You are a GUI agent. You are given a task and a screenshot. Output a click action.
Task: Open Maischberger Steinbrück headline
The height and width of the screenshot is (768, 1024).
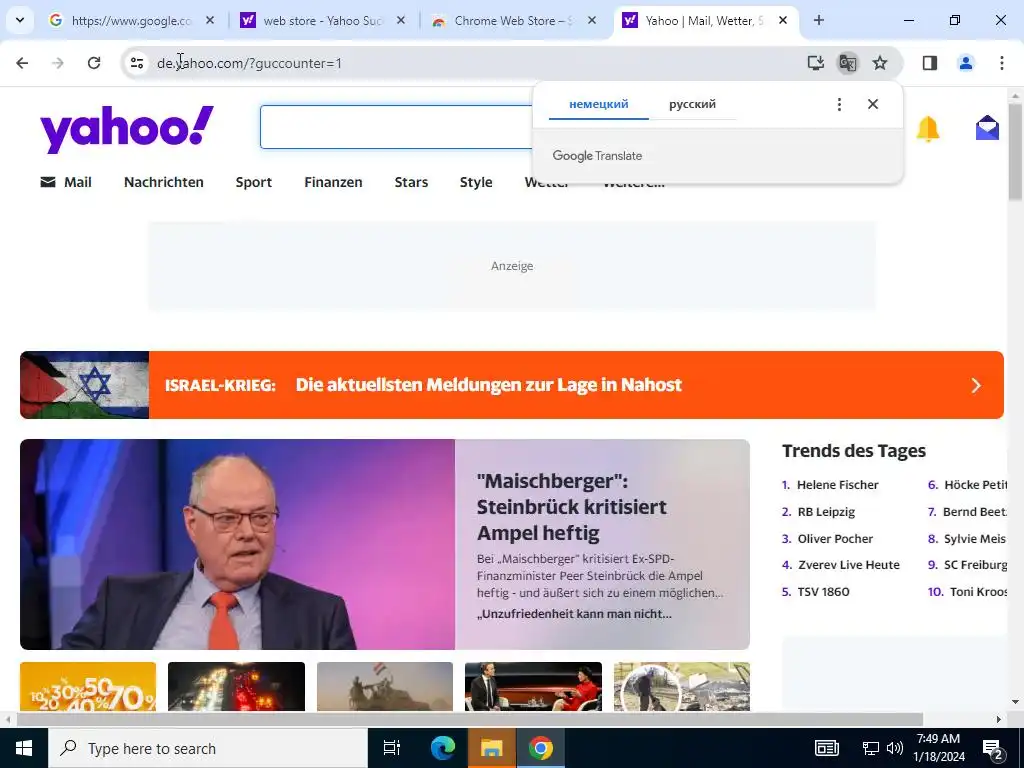[572, 507]
